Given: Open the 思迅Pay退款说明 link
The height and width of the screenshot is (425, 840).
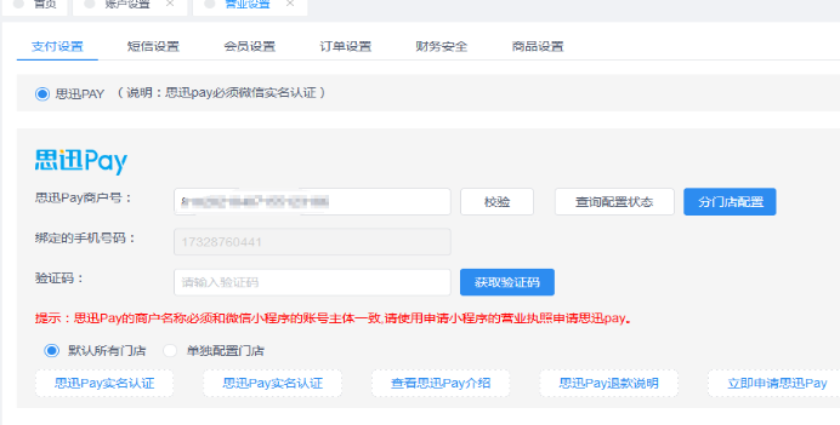Looking at the screenshot, I should (x=609, y=384).
